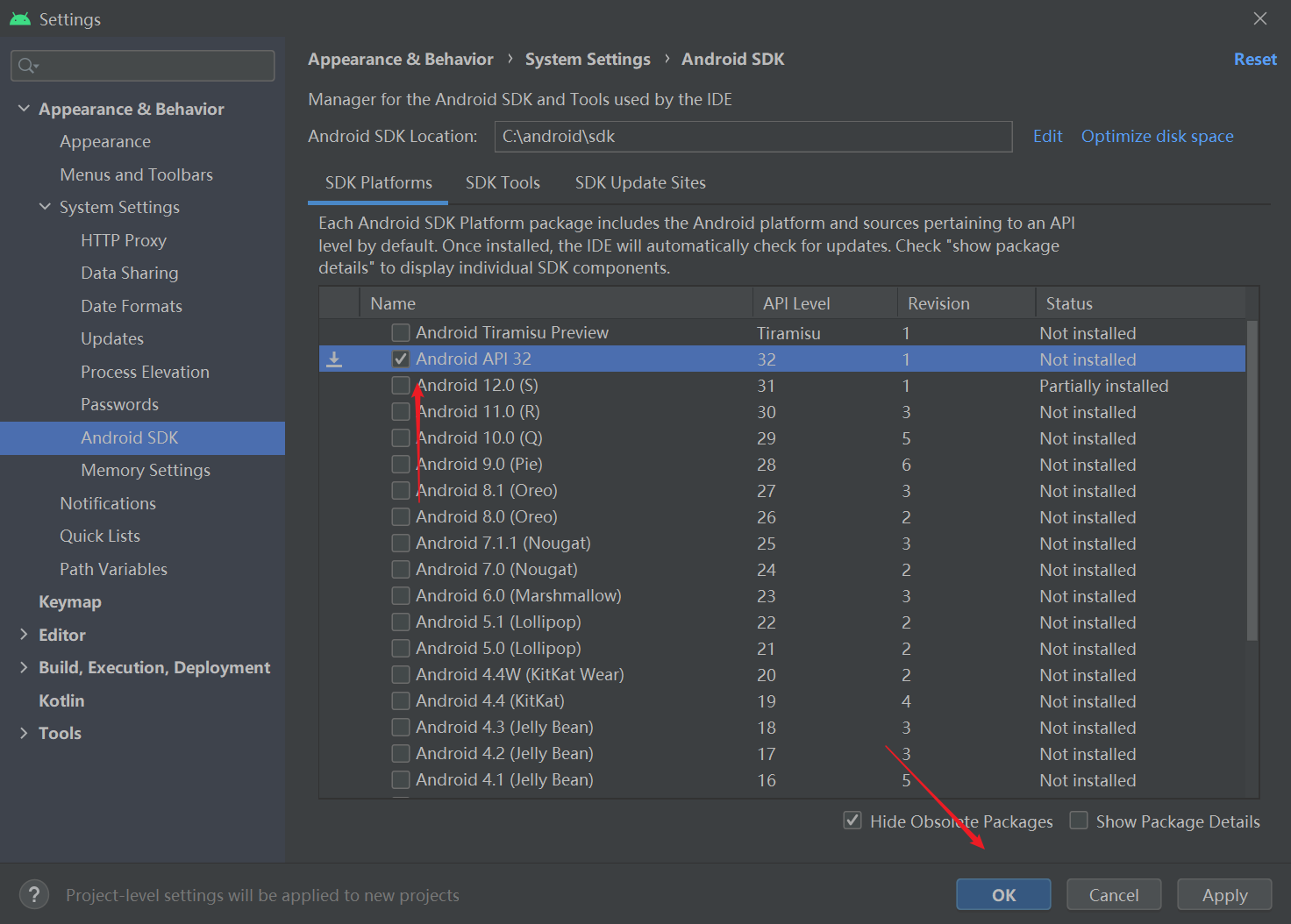Click the Revision column header
Viewport: 1291px width, 924px height.
pos(966,303)
